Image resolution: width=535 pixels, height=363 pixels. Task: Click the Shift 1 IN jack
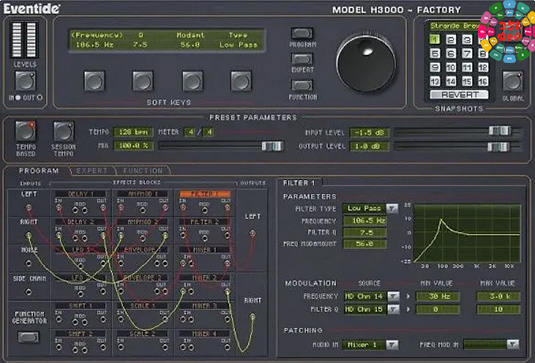[x=59, y=319]
